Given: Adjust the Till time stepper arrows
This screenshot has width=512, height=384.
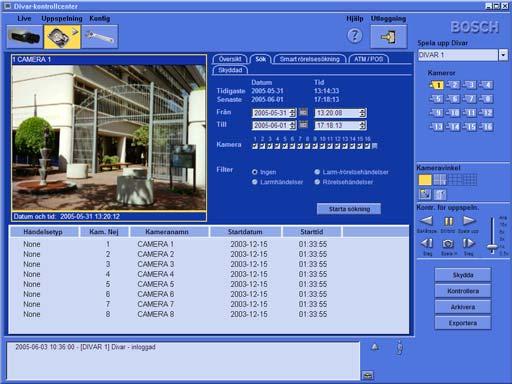Looking at the screenshot, I should (363, 125).
